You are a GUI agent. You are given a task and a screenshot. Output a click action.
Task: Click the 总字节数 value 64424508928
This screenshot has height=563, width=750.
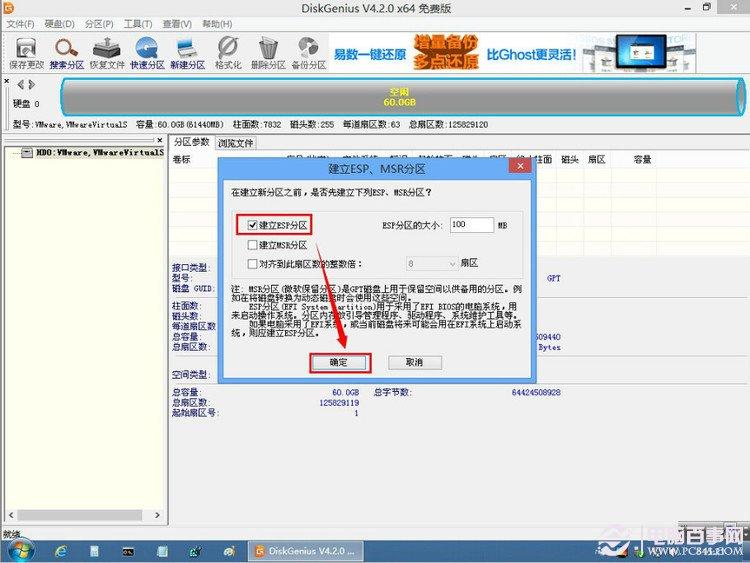[x=536, y=392]
